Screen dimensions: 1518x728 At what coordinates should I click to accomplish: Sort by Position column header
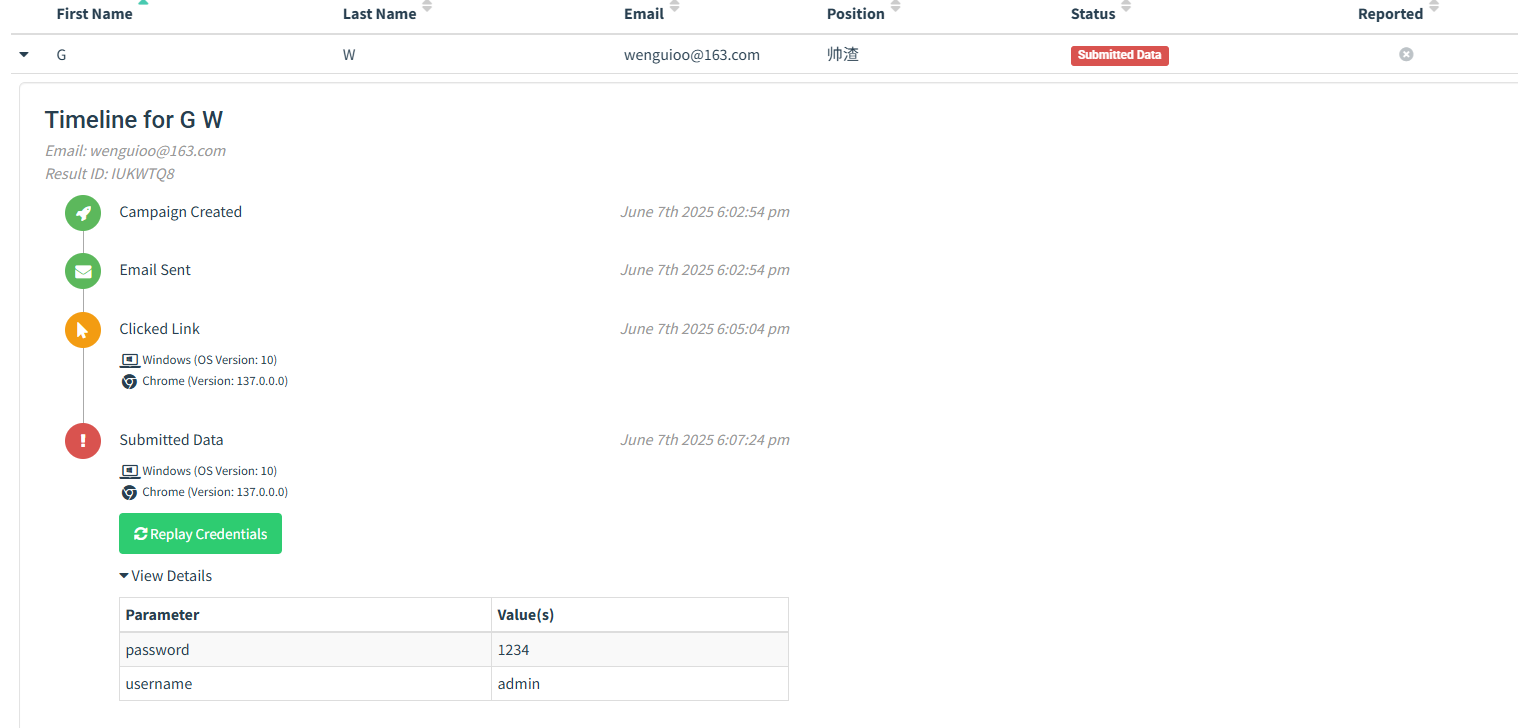coord(856,14)
